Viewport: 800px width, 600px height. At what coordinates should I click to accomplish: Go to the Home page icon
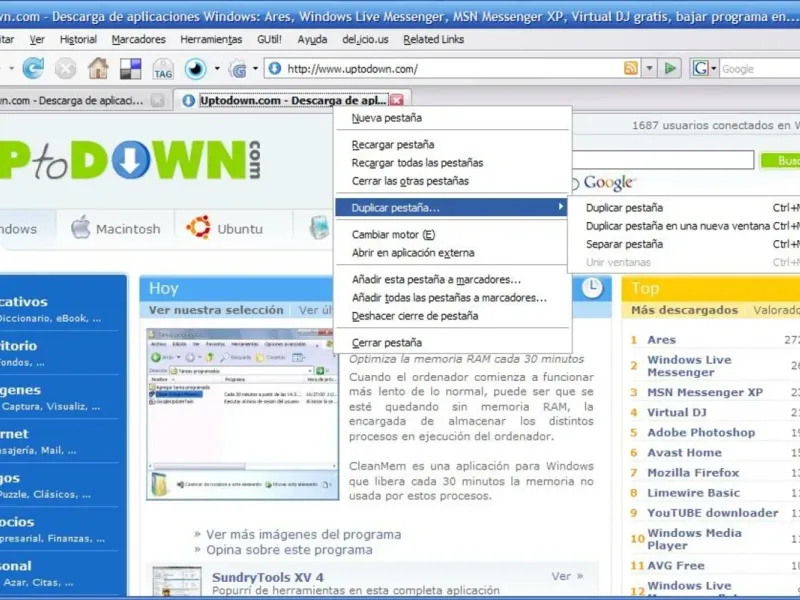(x=98, y=68)
